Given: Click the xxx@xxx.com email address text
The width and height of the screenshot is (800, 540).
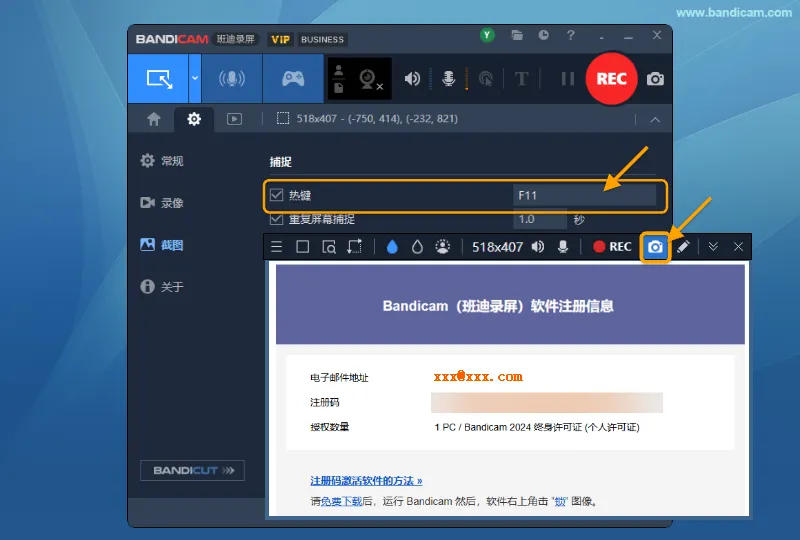Looking at the screenshot, I should pos(478,377).
